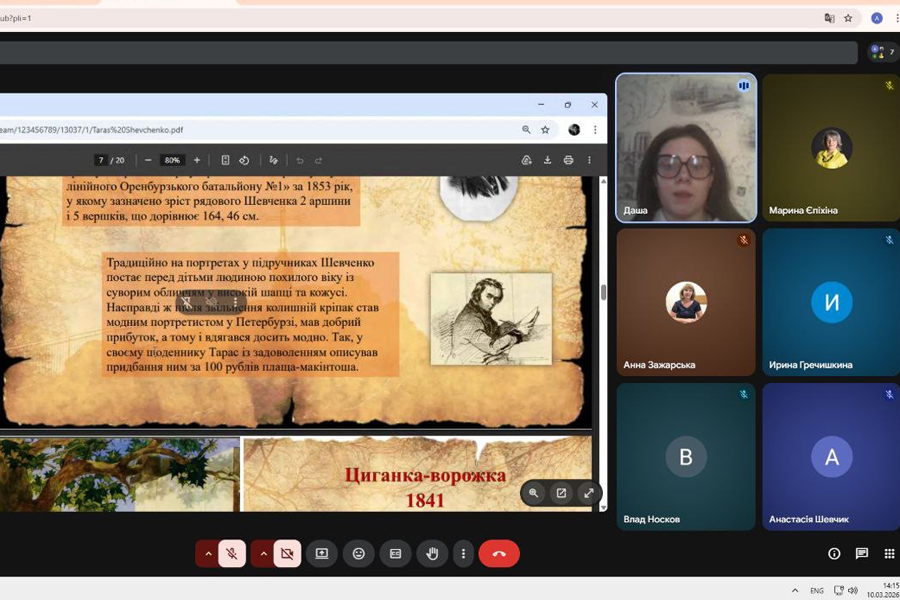The height and width of the screenshot is (600, 900).
Task: Open the meeting chat panel
Action: [861, 553]
